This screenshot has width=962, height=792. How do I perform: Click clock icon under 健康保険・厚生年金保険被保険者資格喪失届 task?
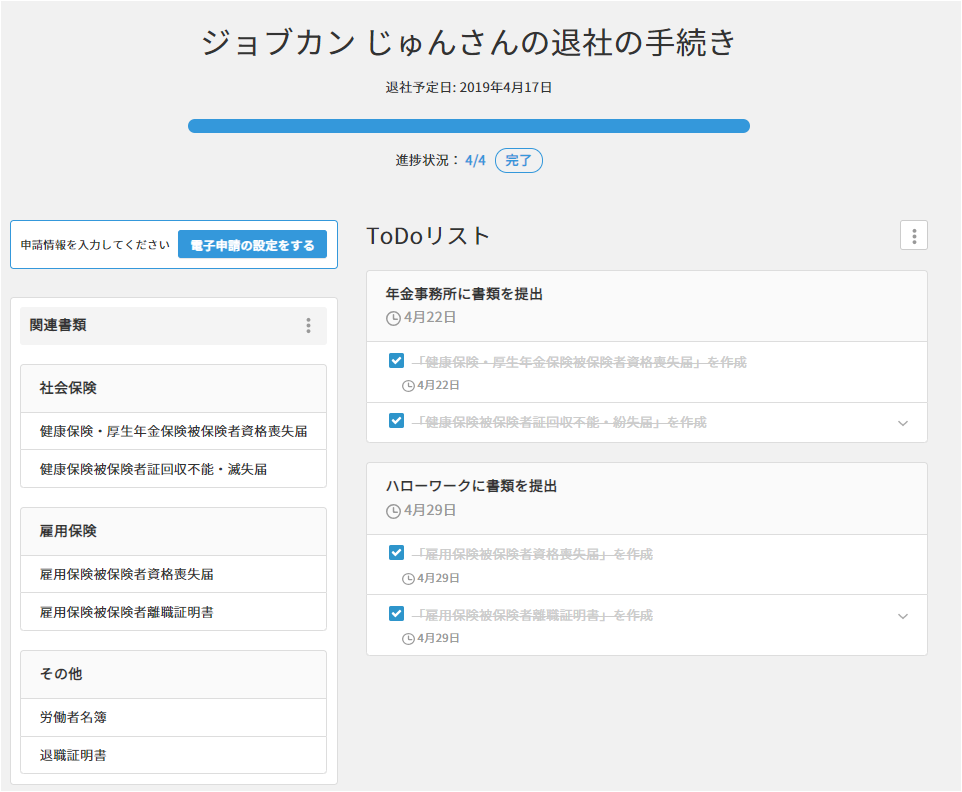pos(408,386)
